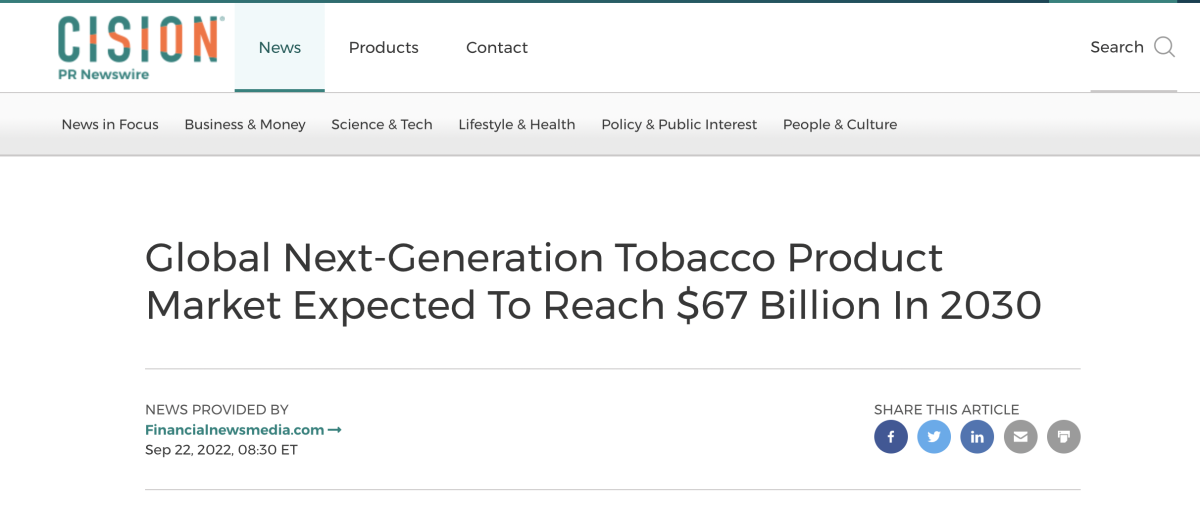Expand Science & Tech category
This screenshot has width=1200, height=506.
pos(382,125)
